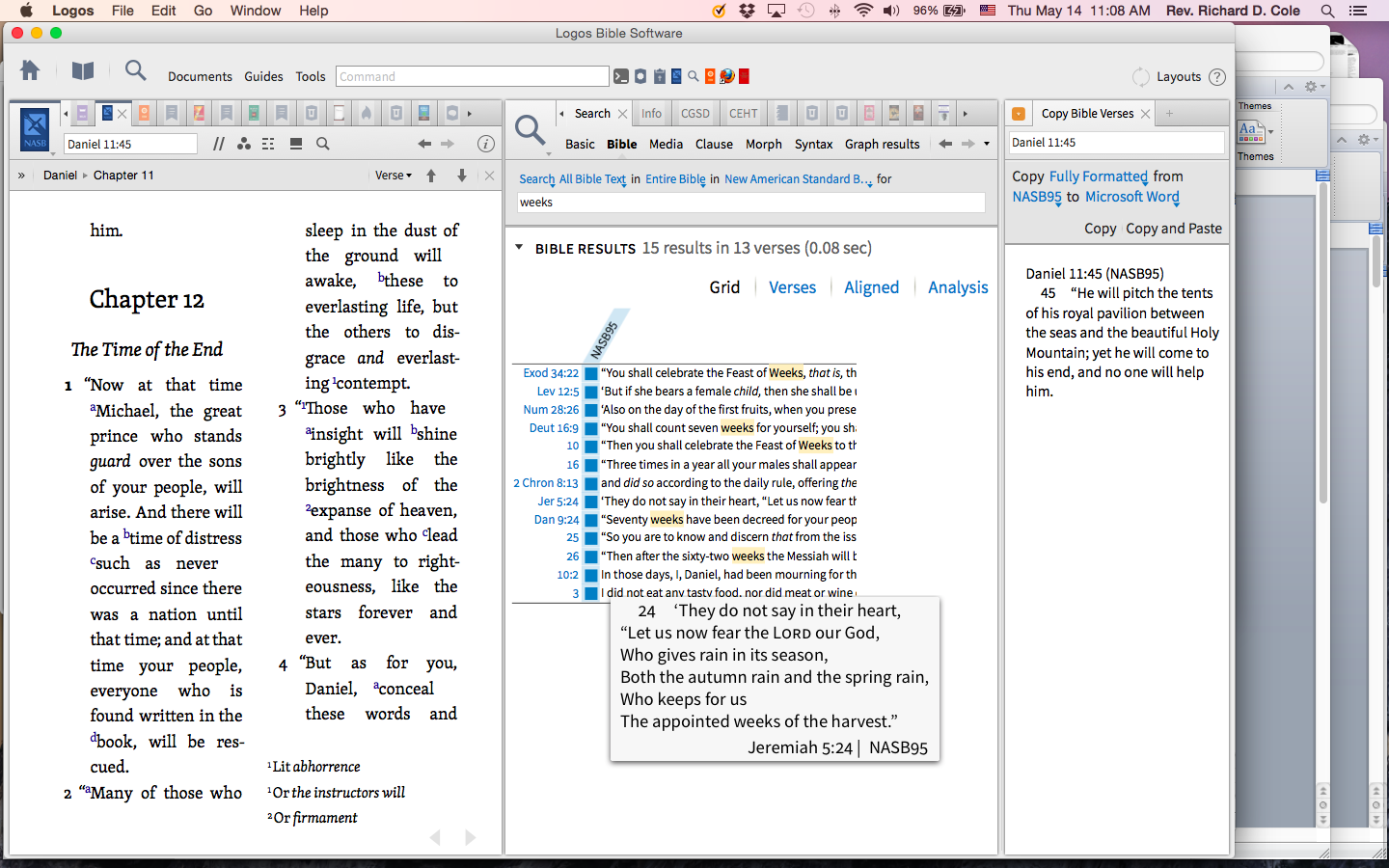
Task: Expand the locator bar double chevron
Action: click(x=21, y=176)
